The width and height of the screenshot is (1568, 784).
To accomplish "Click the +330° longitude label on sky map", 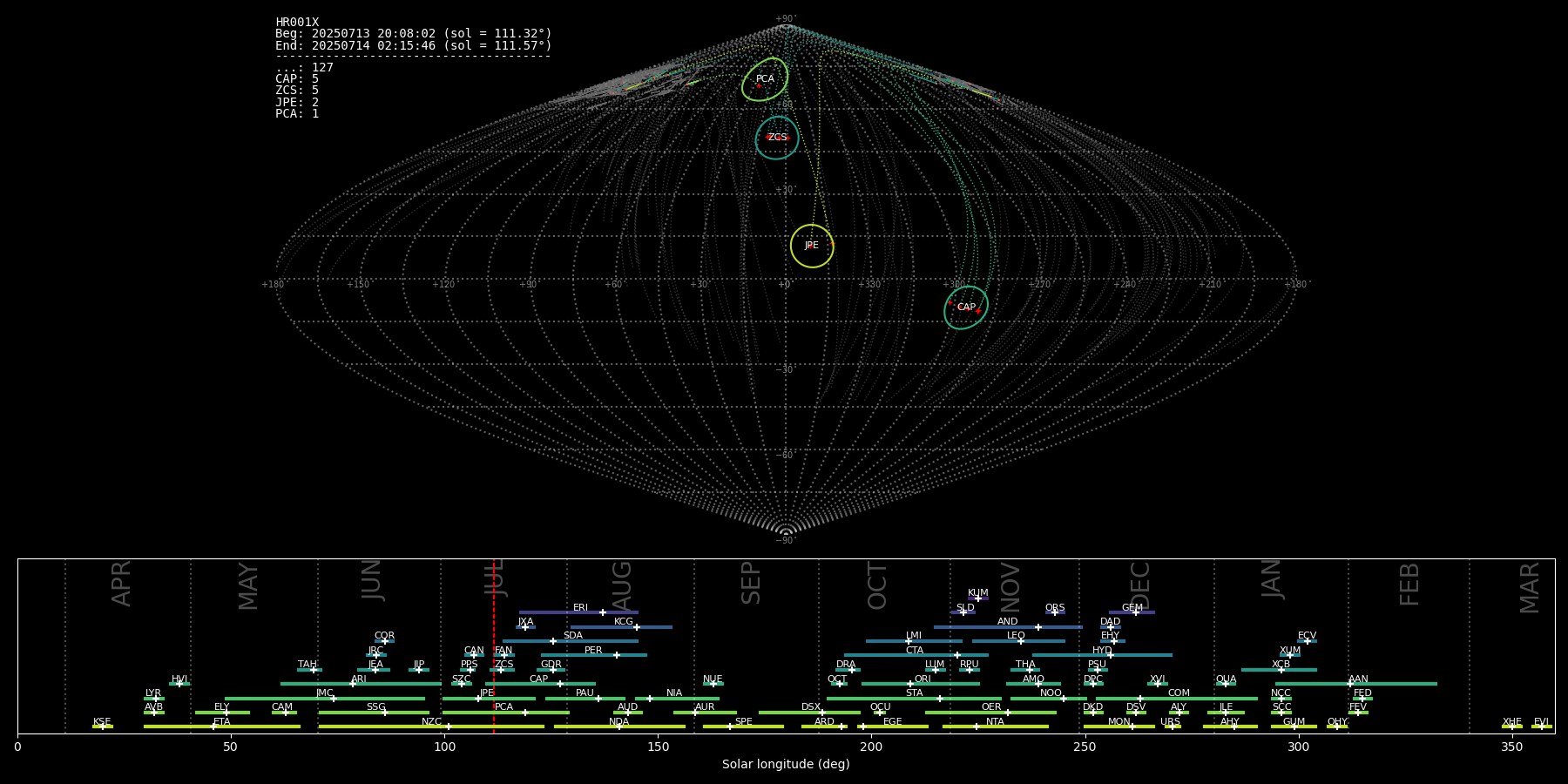I will coord(869,285).
